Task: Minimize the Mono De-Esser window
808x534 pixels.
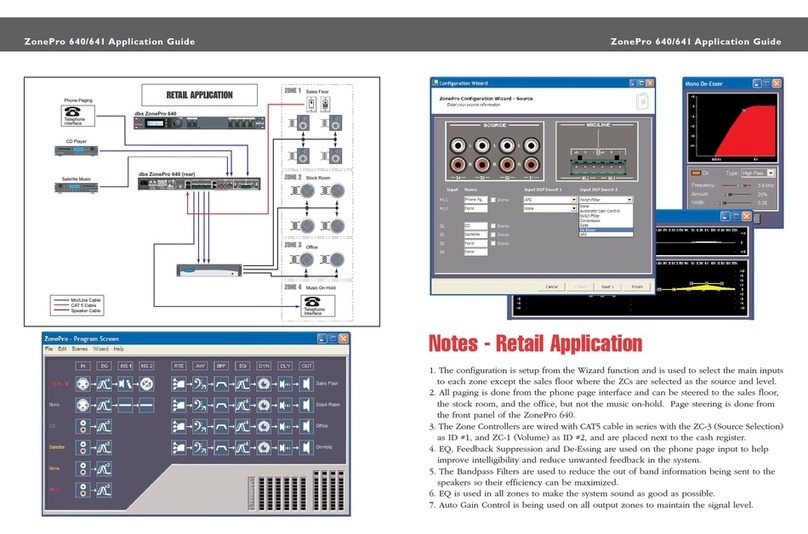Action: (x=757, y=83)
